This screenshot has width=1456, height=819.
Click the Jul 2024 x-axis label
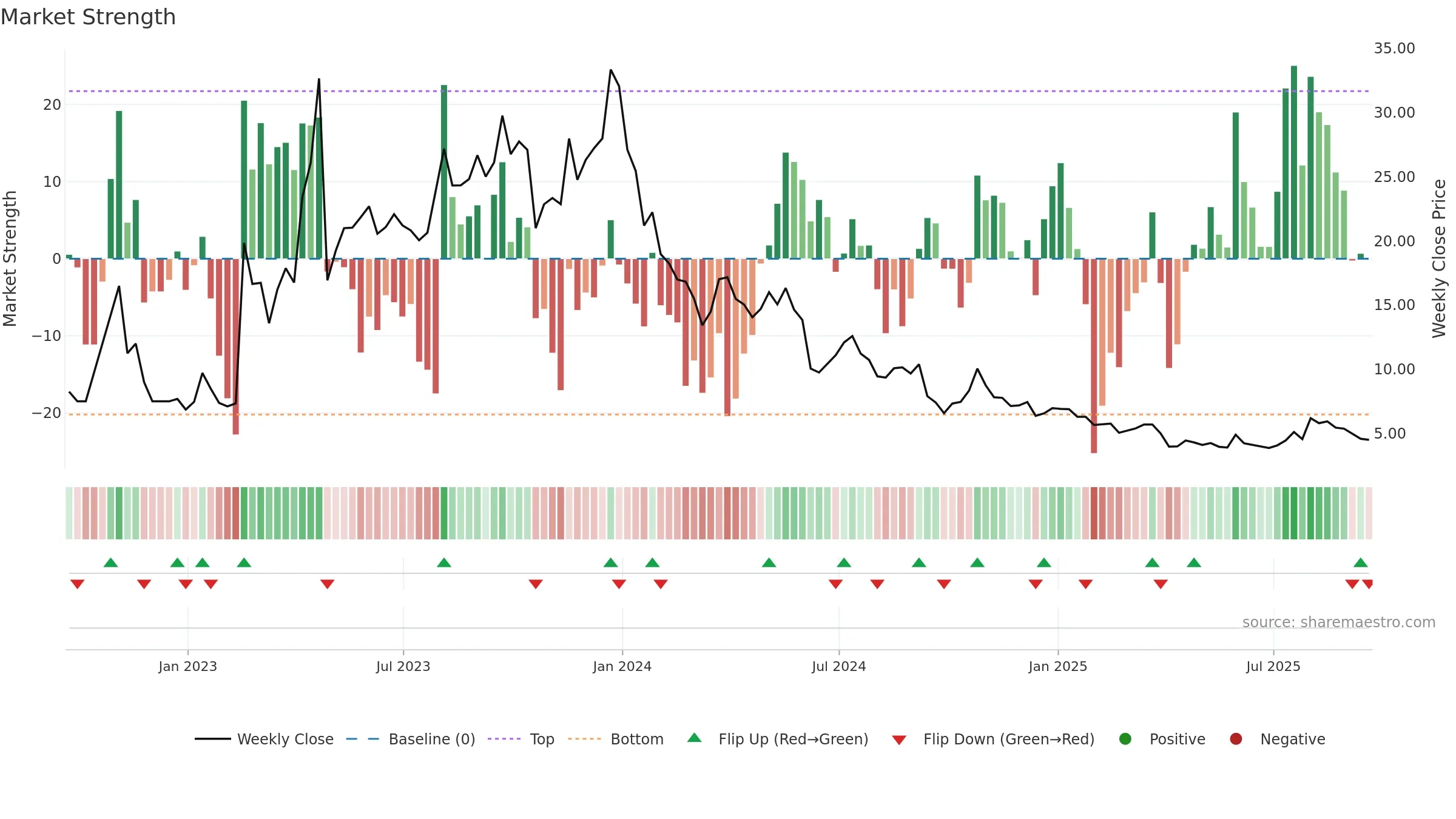pyautogui.click(x=839, y=666)
